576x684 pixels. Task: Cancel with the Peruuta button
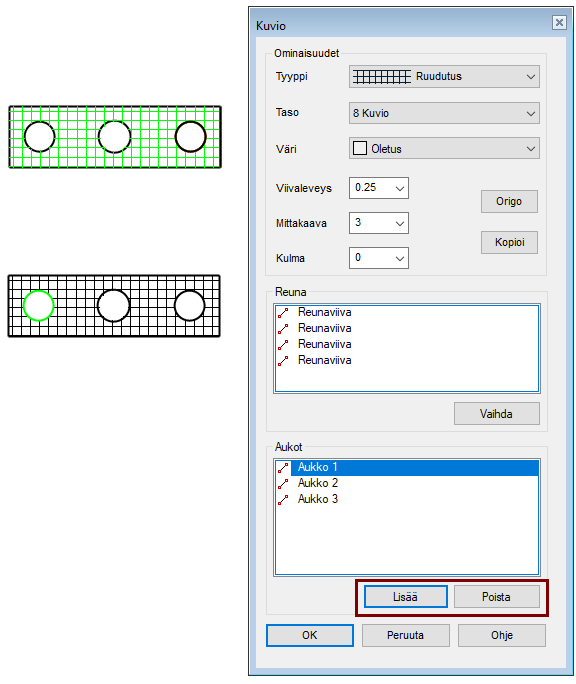405,635
